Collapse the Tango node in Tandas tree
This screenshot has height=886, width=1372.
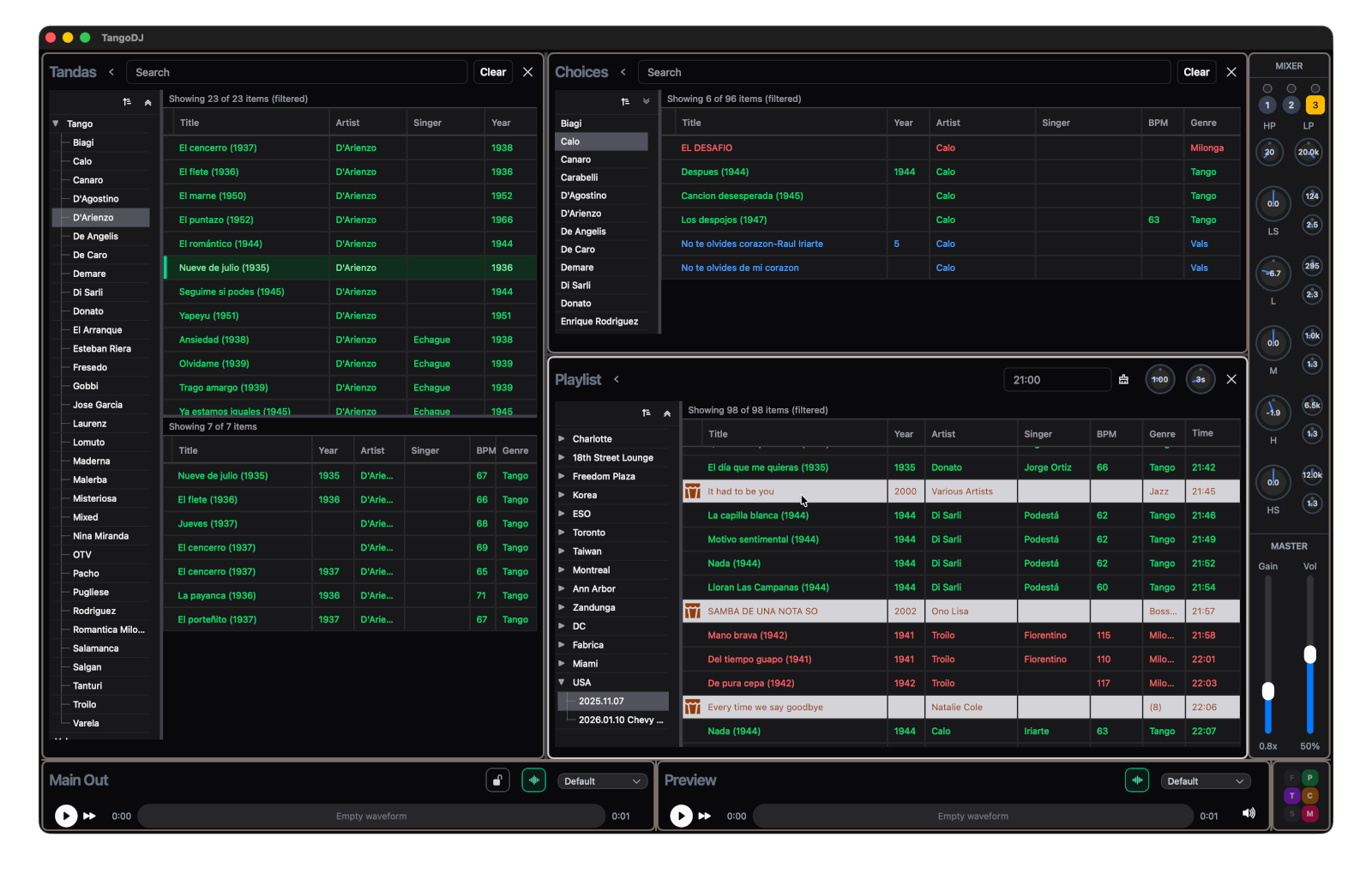point(56,124)
